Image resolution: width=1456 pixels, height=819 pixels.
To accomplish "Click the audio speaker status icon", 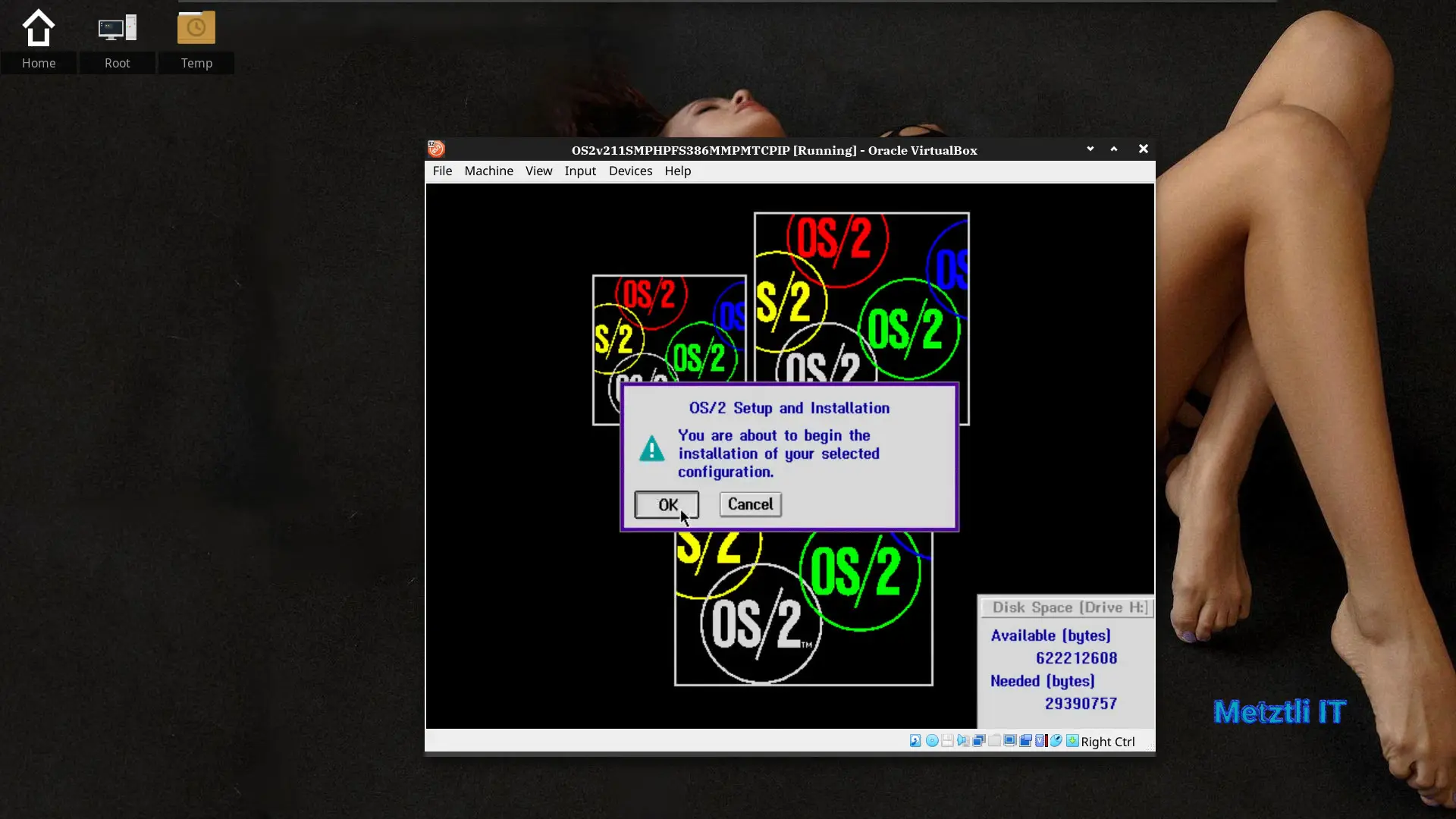I will point(963,741).
